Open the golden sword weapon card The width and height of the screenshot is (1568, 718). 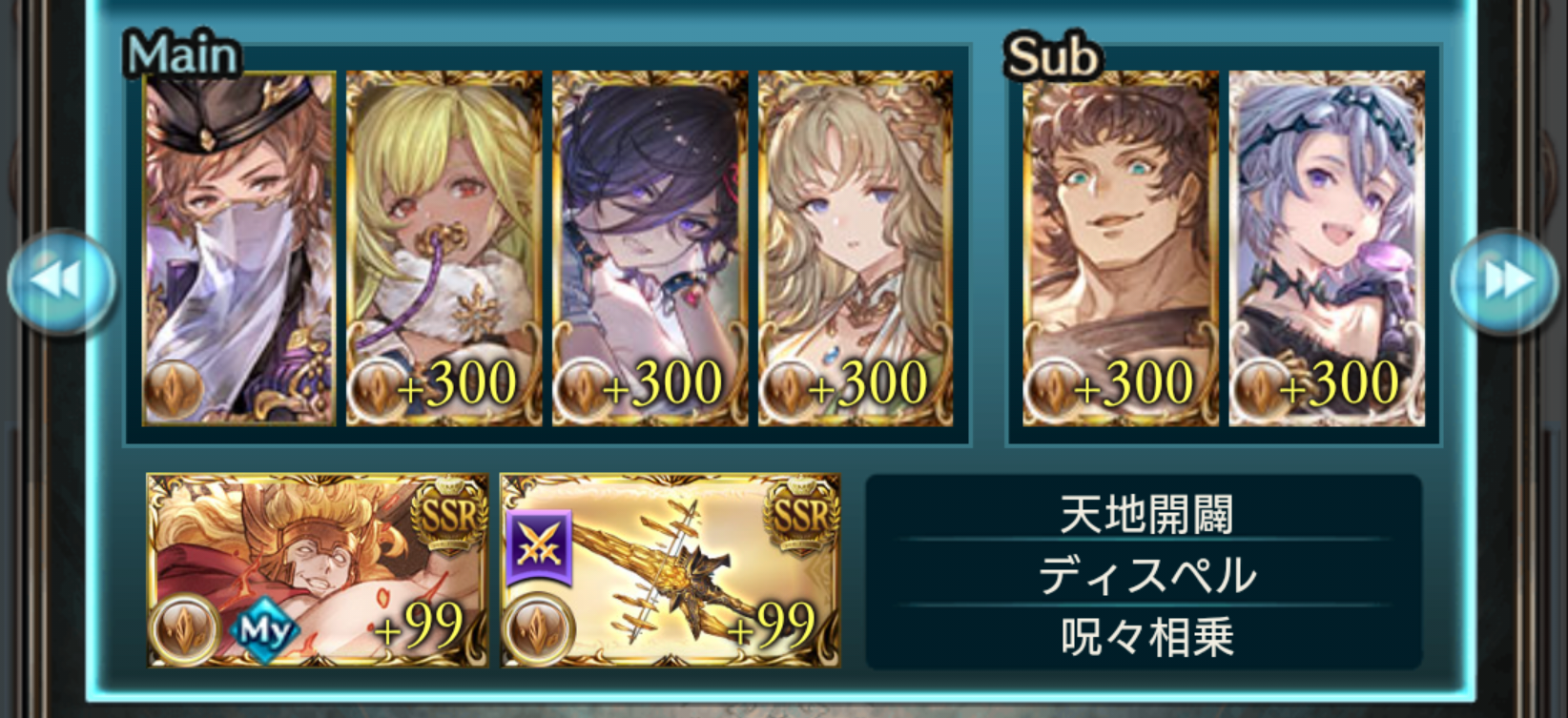click(671, 570)
